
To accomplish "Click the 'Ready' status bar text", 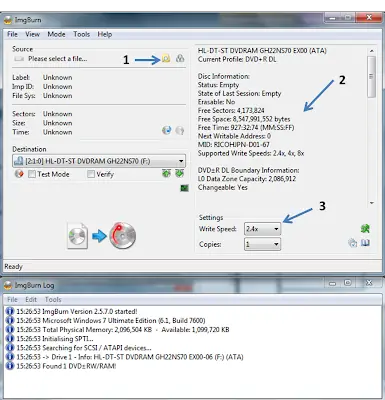I will 13,267.
